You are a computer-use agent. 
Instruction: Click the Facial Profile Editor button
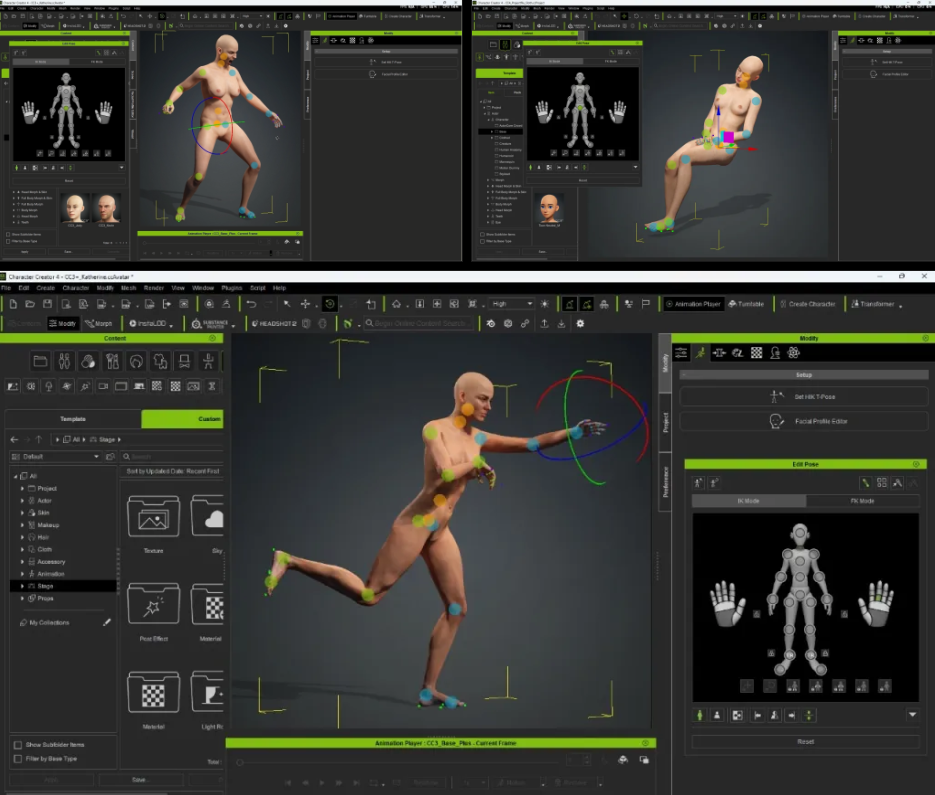pos(800,421)
